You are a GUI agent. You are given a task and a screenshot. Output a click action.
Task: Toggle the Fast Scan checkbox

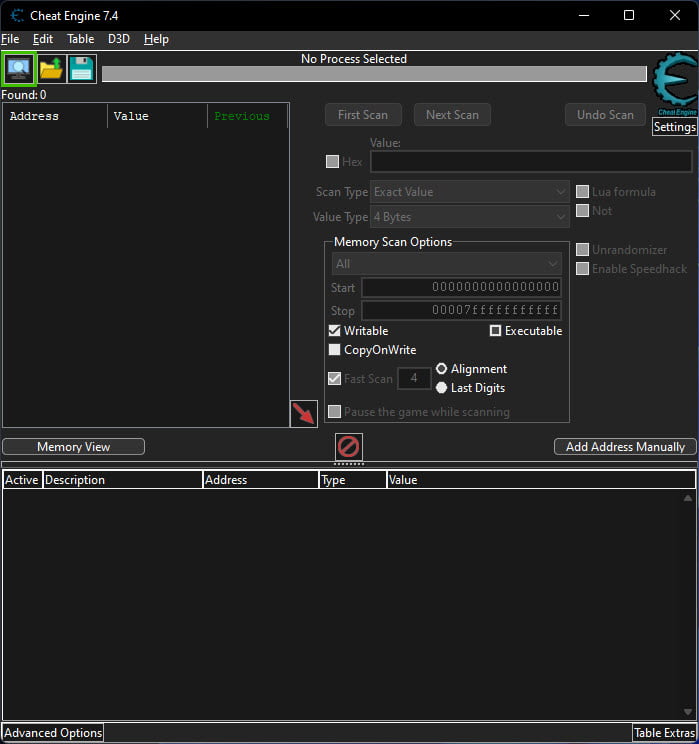[335, 379]
